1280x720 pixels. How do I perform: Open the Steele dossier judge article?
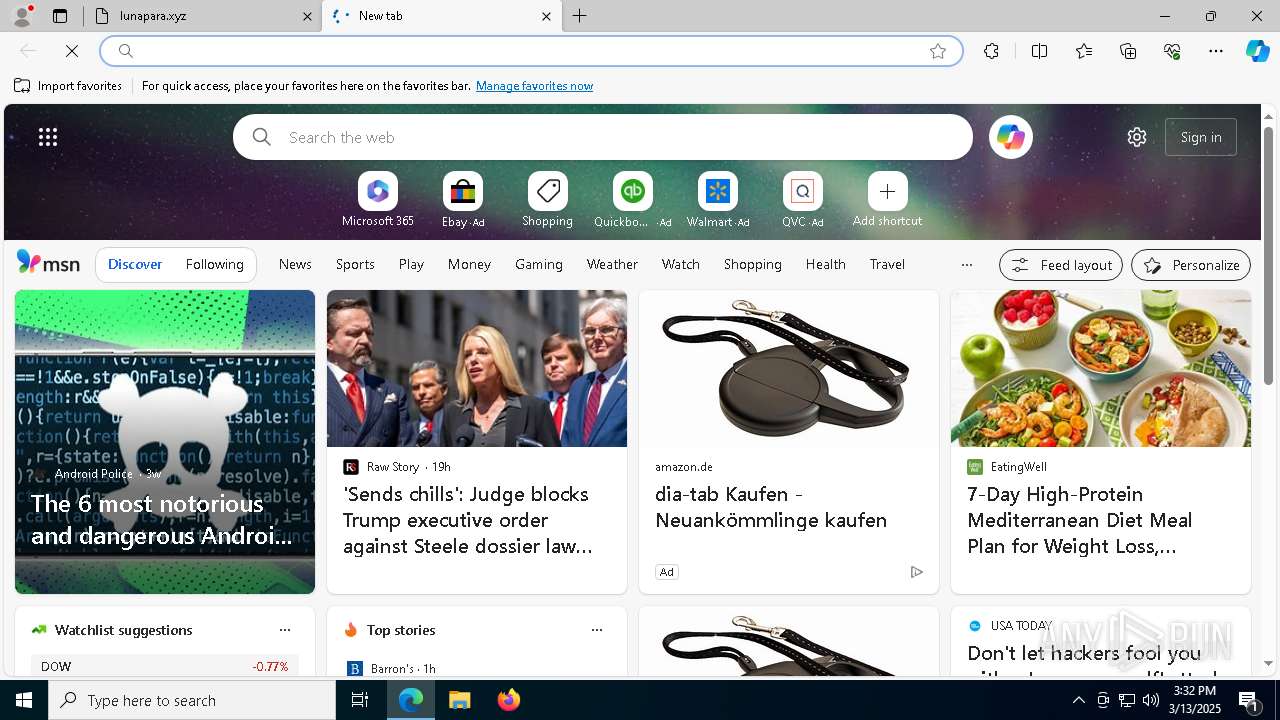(x=477, y=442)
